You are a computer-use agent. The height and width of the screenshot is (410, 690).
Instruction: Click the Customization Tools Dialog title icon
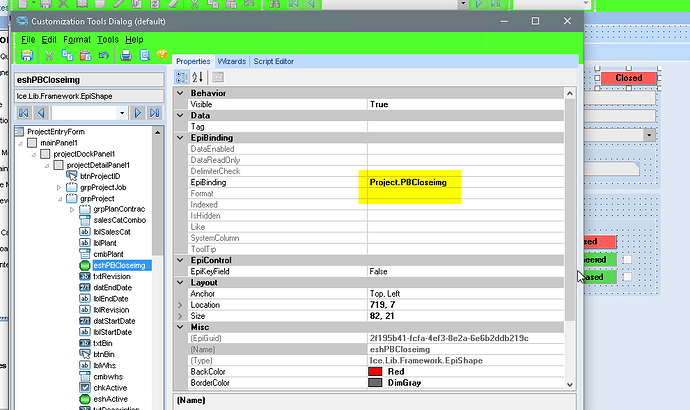tap(22, 21)
